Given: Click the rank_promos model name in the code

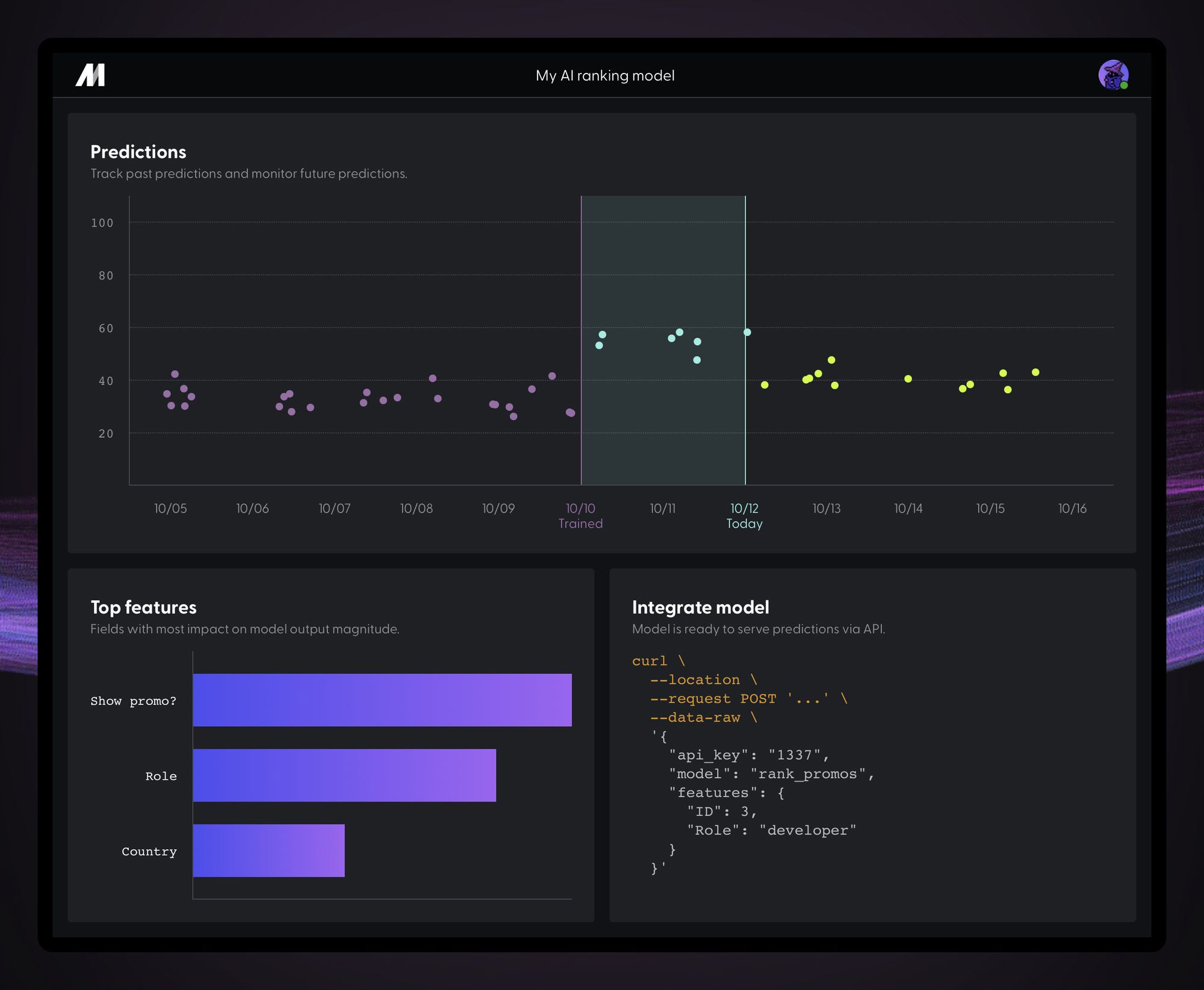Looking at the screenshot, I should [810, 774].
